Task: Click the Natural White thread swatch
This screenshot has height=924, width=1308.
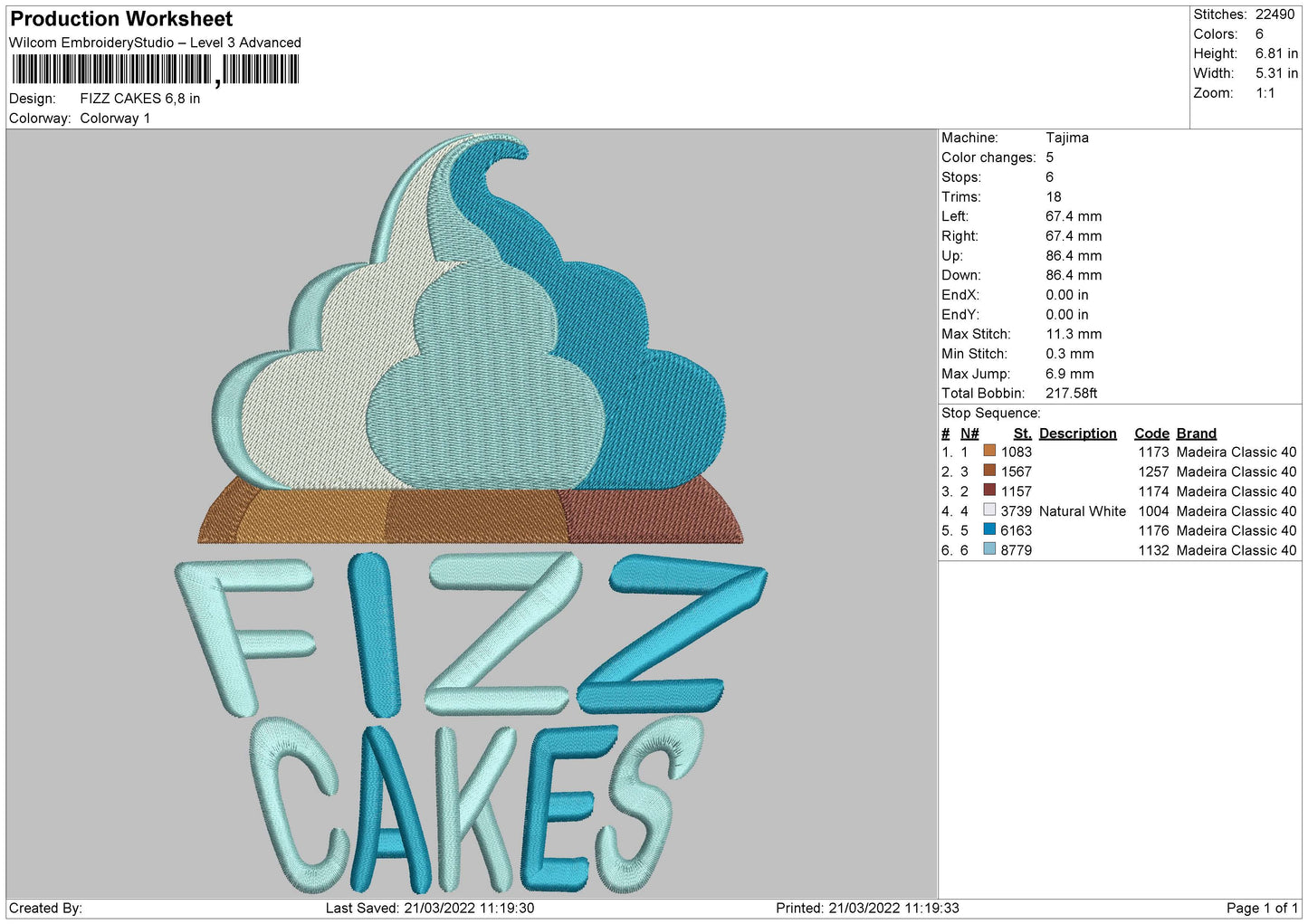Action: [x=989, y=510]
